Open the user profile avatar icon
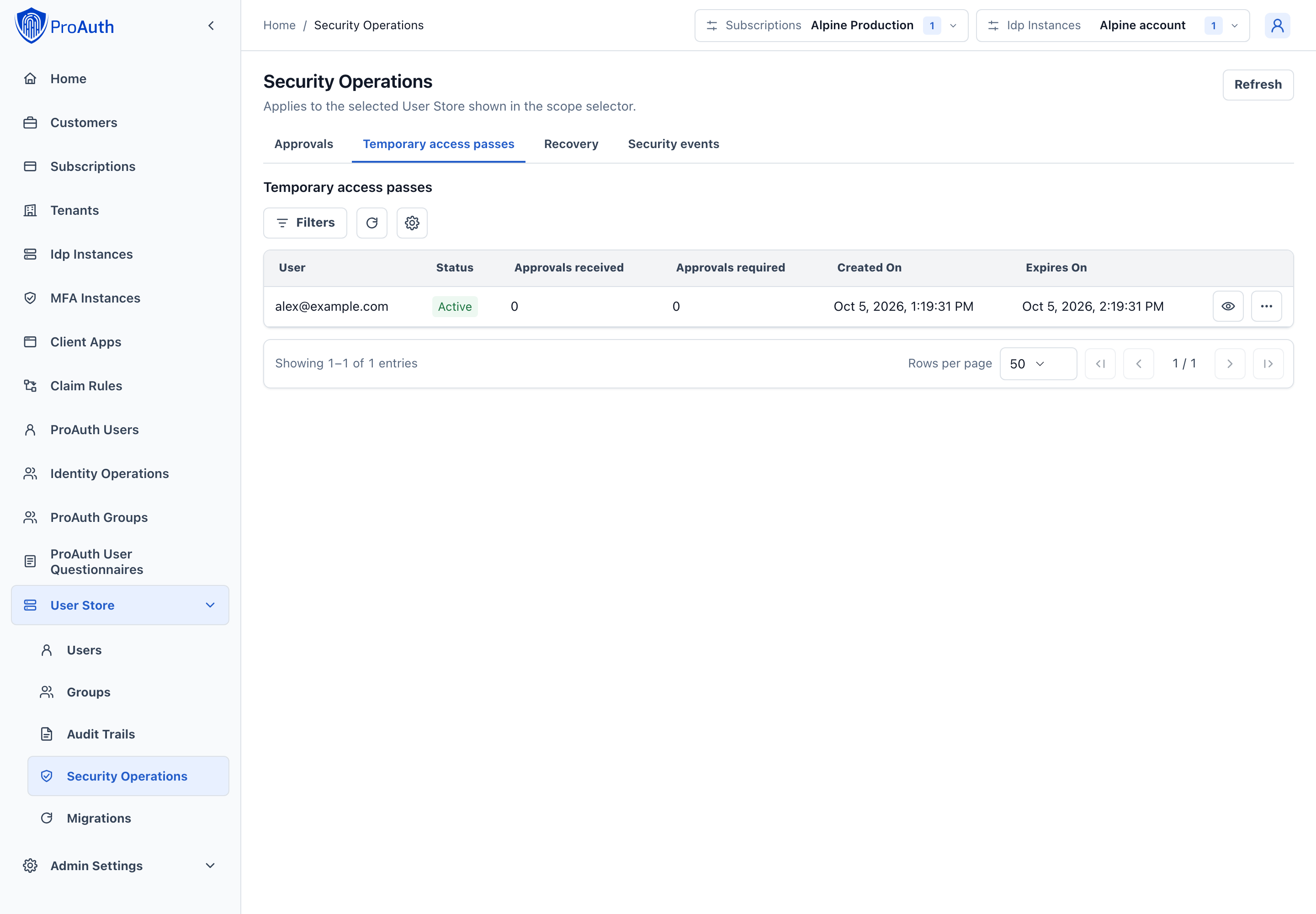 tap(1277, 26)
